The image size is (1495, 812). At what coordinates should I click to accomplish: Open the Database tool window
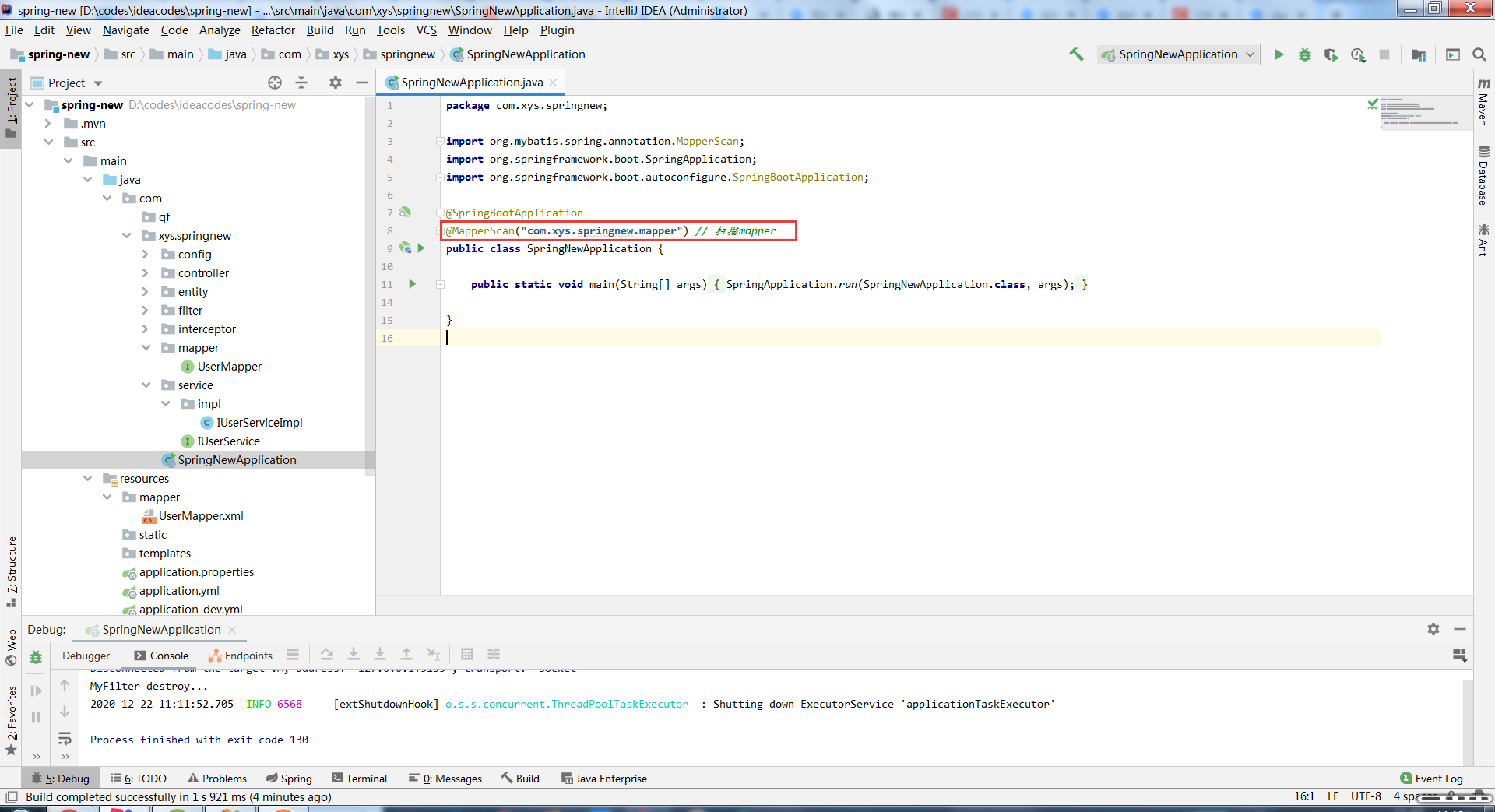1483,175
